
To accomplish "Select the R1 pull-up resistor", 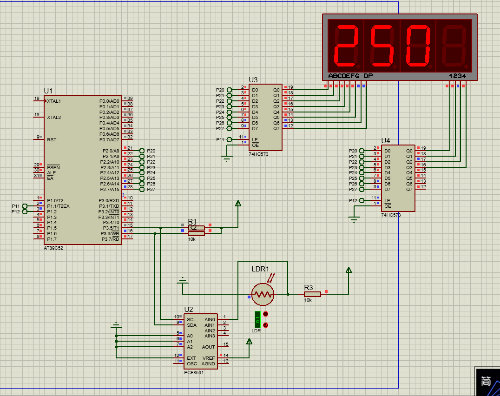I will [x=196, y=228].
